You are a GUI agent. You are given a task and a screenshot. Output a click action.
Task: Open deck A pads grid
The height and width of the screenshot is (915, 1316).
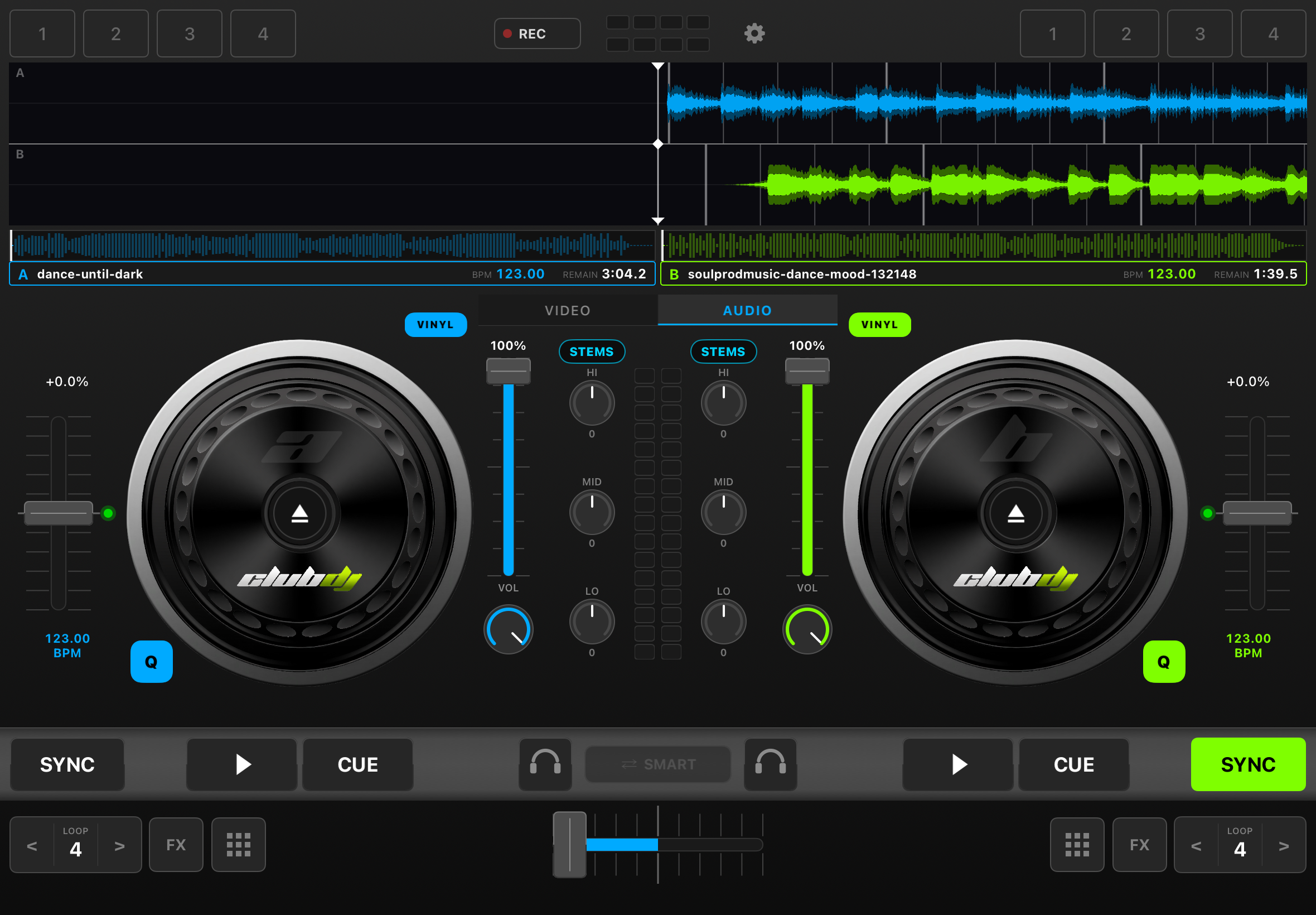[238, 845]
